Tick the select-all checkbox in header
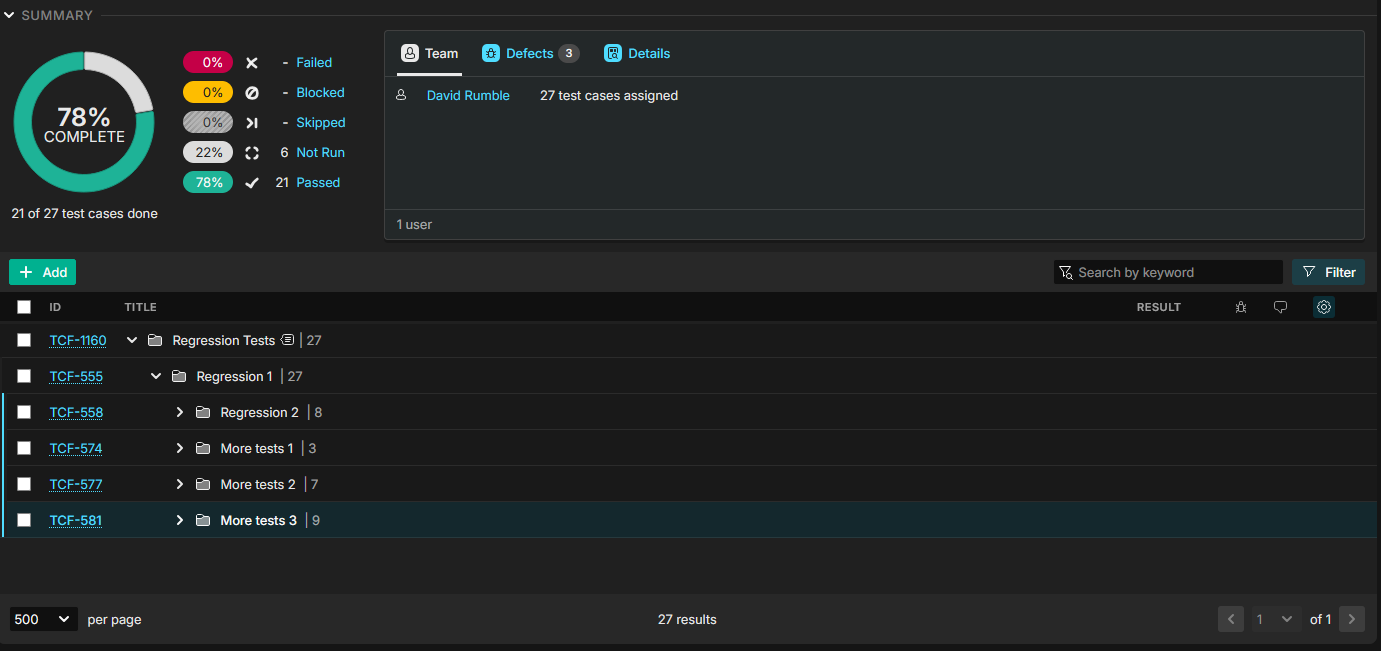This screenshot has height=651, width=1381. pyautogui.click(x=24, y=307)
